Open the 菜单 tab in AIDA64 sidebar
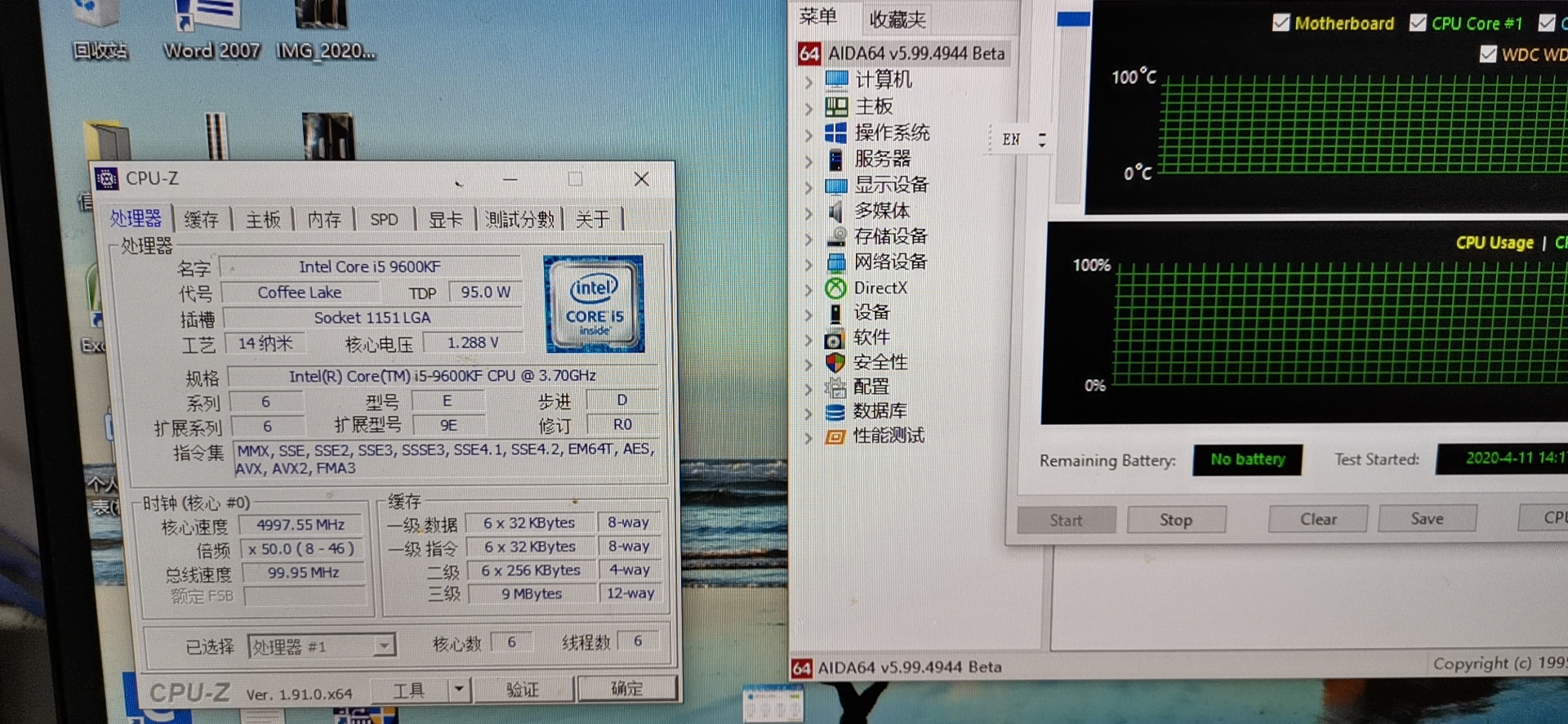 click(x=818, y=16)
